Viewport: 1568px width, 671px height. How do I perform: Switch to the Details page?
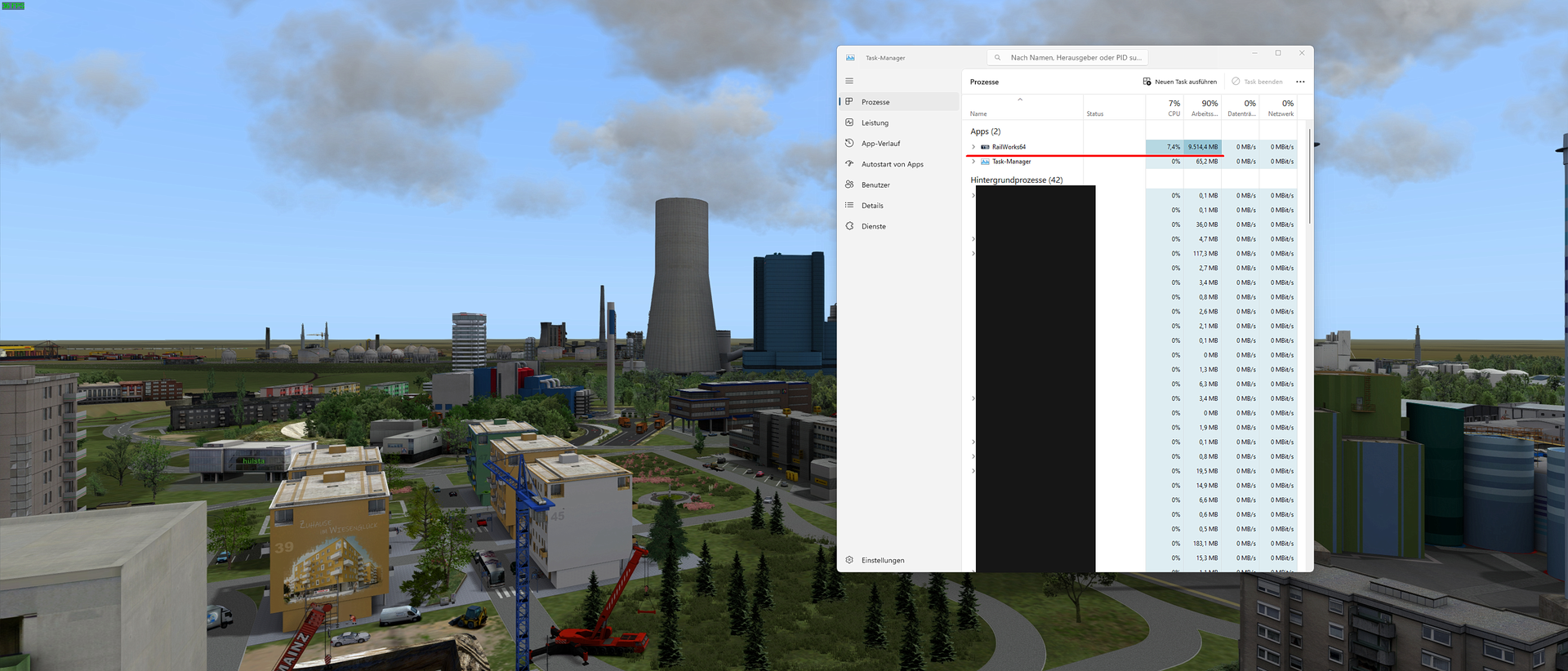click(899, 206)
